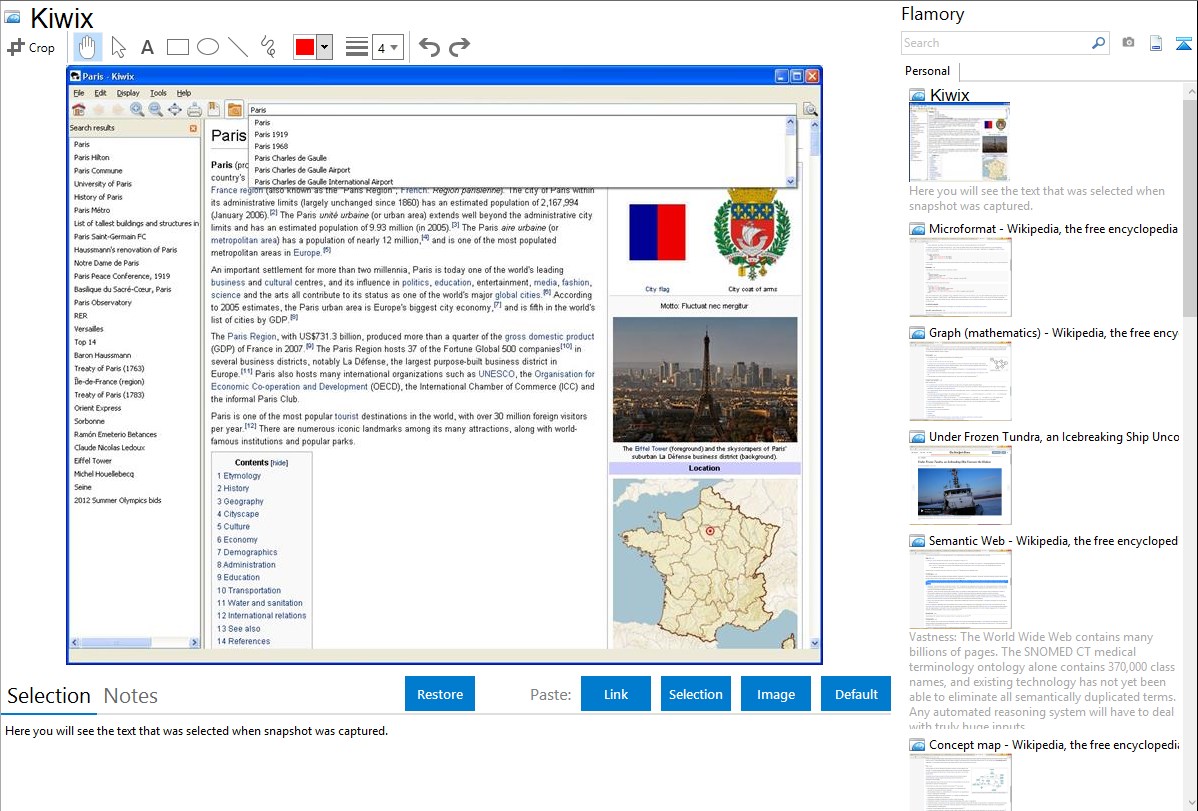Click the bookmark icon in the Kiwix window
Screen dimensions: 1198x811
click(214, 110)
